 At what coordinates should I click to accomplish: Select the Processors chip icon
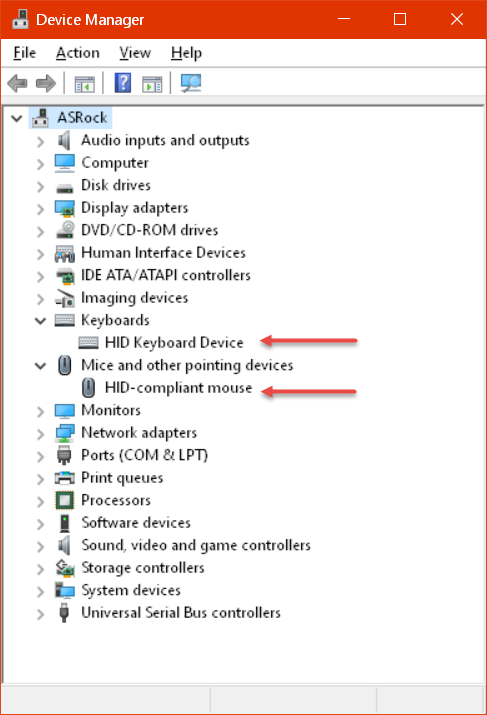click(64, 500)
